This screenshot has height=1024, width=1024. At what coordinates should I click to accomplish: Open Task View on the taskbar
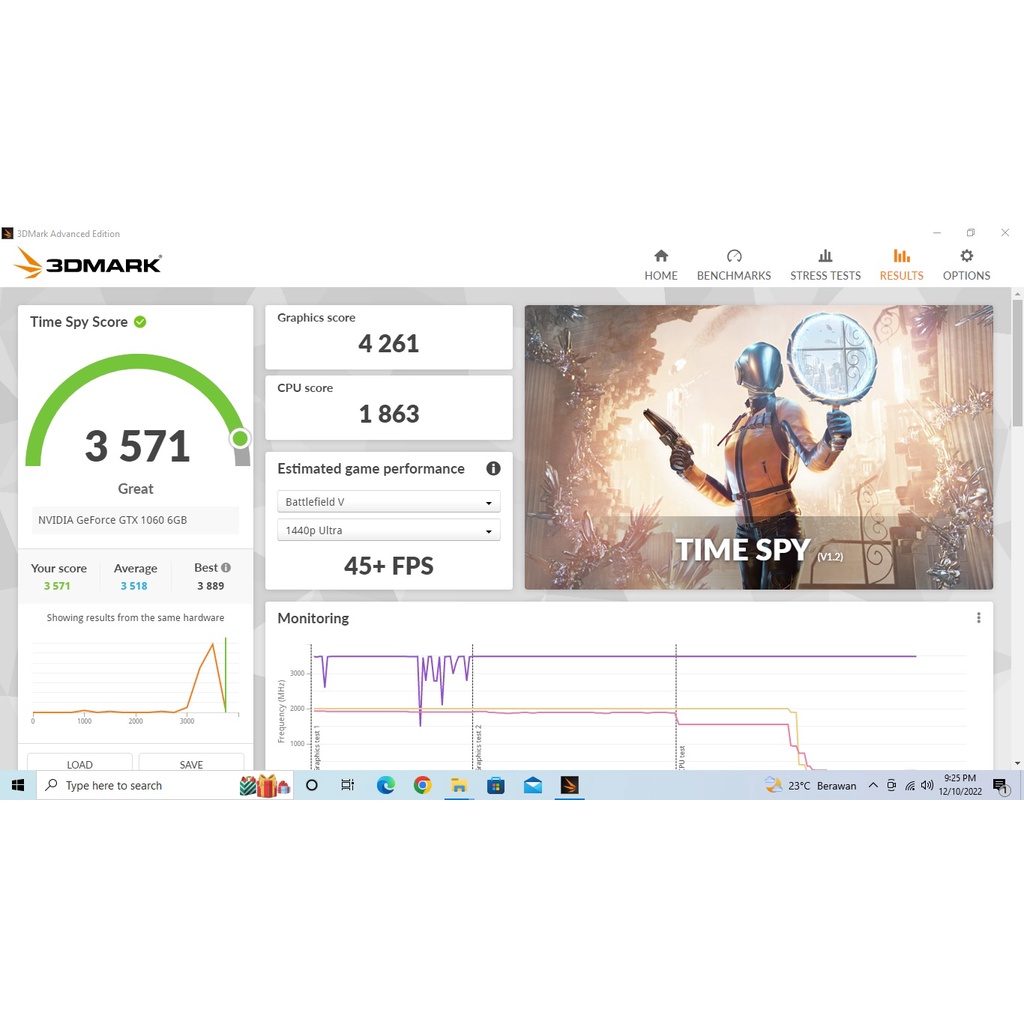pyautogui.click(x=348, y=785)
